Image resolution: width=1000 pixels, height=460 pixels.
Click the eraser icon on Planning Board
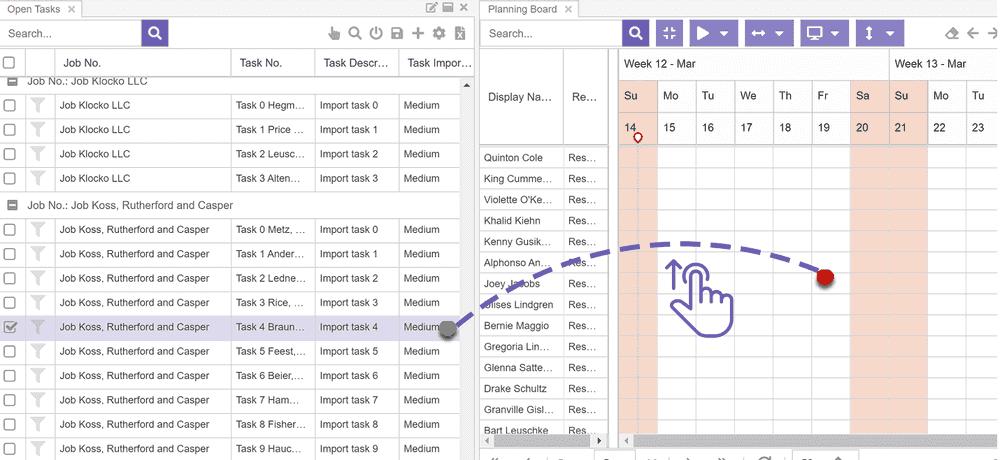coord(952,33)
